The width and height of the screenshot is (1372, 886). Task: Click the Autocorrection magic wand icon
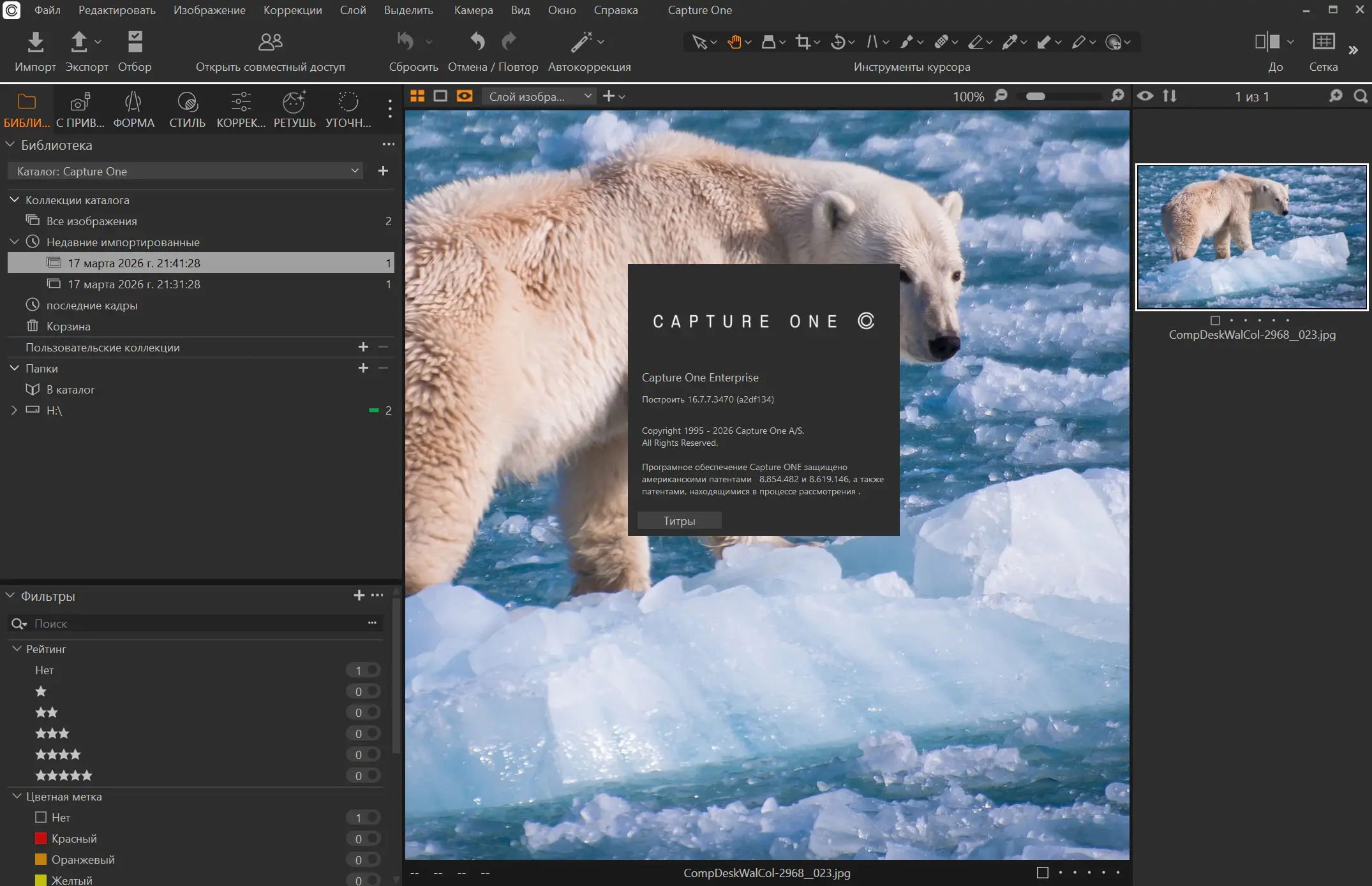(581, 42)
